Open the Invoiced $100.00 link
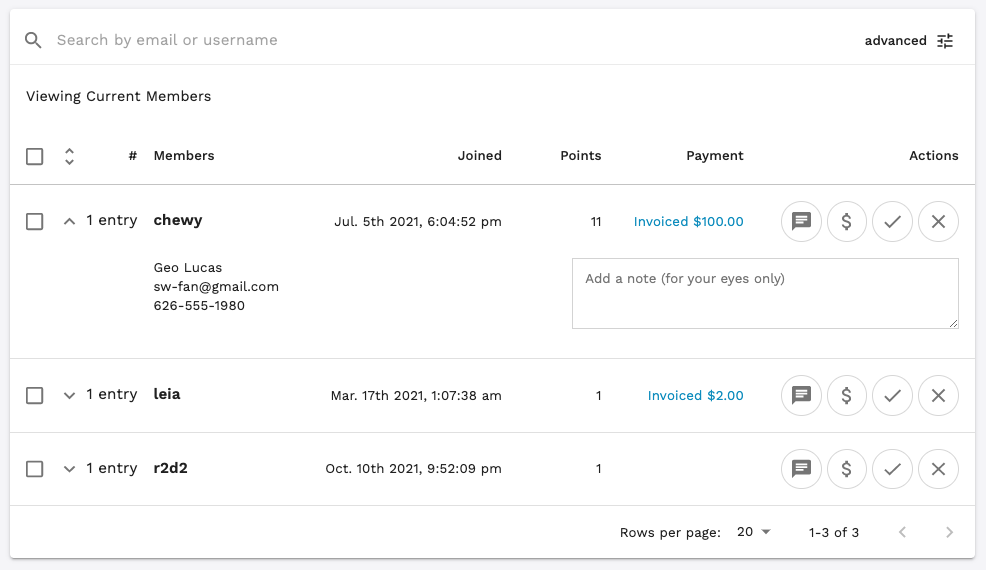 [688, 222]
